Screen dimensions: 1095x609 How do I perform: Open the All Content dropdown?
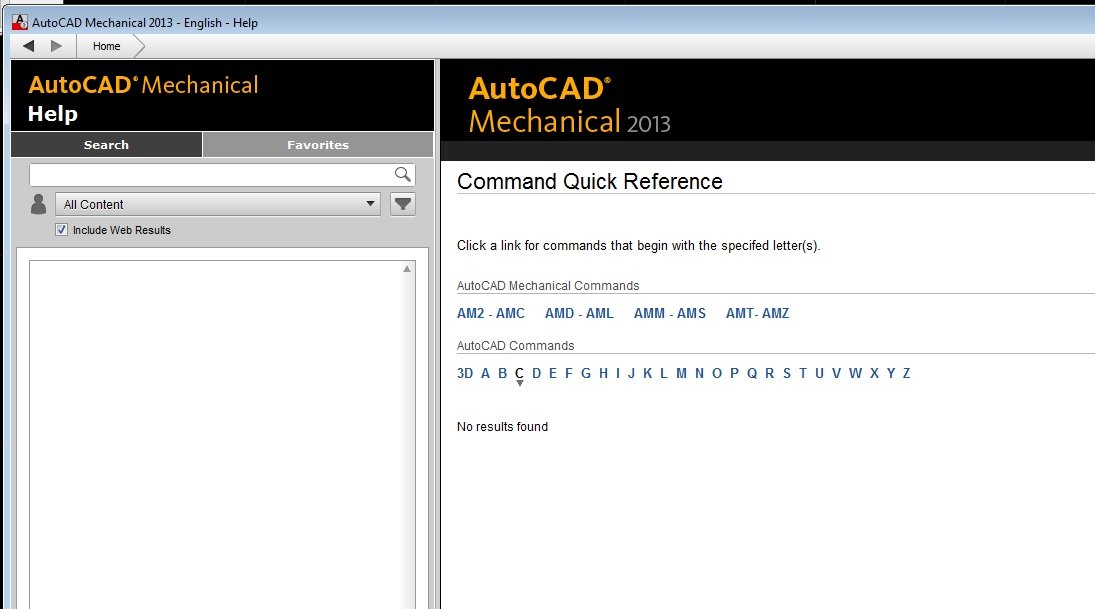(x=218, y=204)
